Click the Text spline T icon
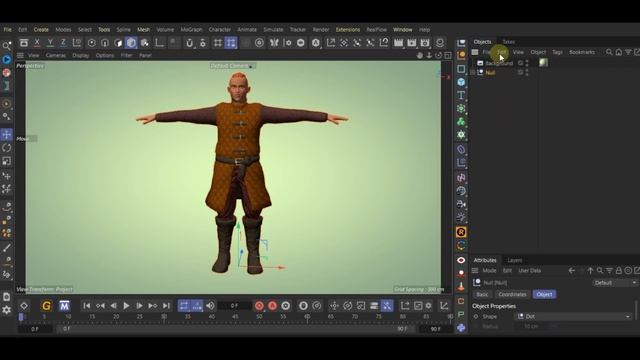The height and width of the screenshot is (360, 640). tap(461, 95)
